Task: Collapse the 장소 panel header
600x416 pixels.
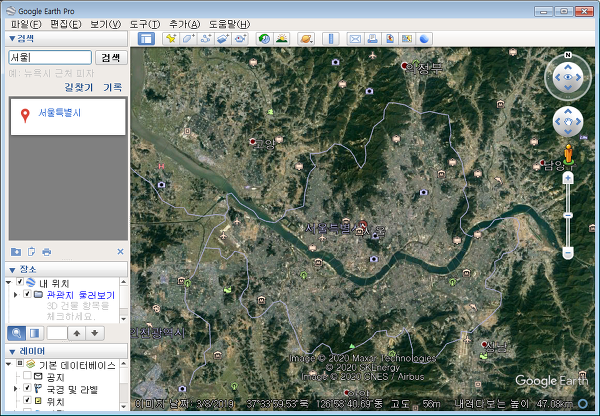Action: tap(66, 269)
